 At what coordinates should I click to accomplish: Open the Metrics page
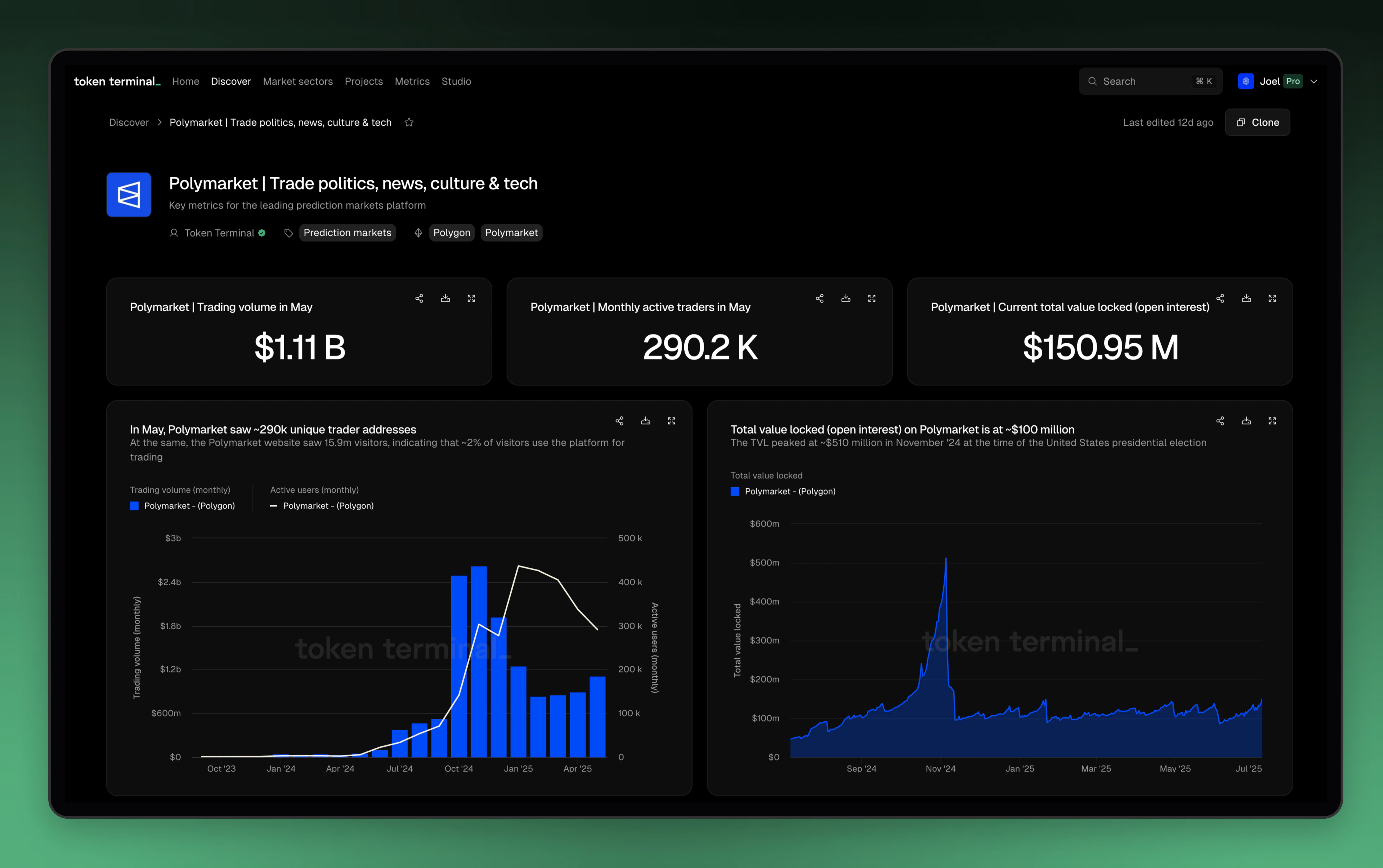412,81
